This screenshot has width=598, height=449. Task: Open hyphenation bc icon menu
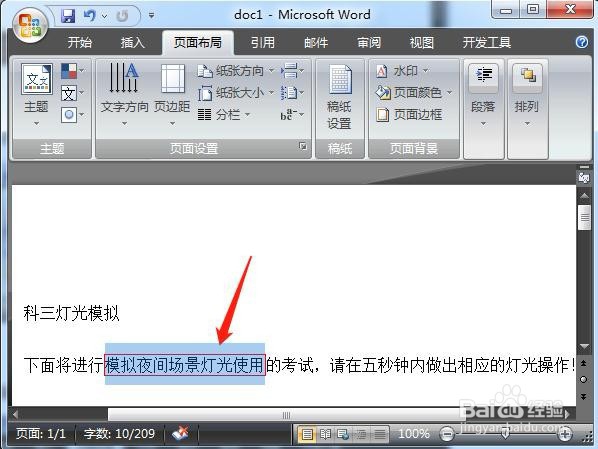[x=292, y=114]
